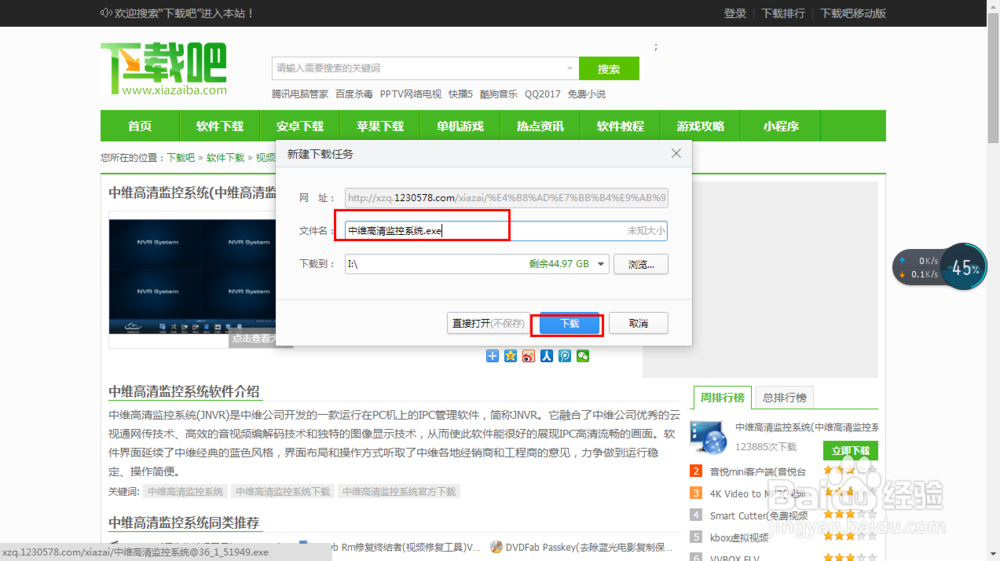Click the 45% floating speed ball

[964, 266]
